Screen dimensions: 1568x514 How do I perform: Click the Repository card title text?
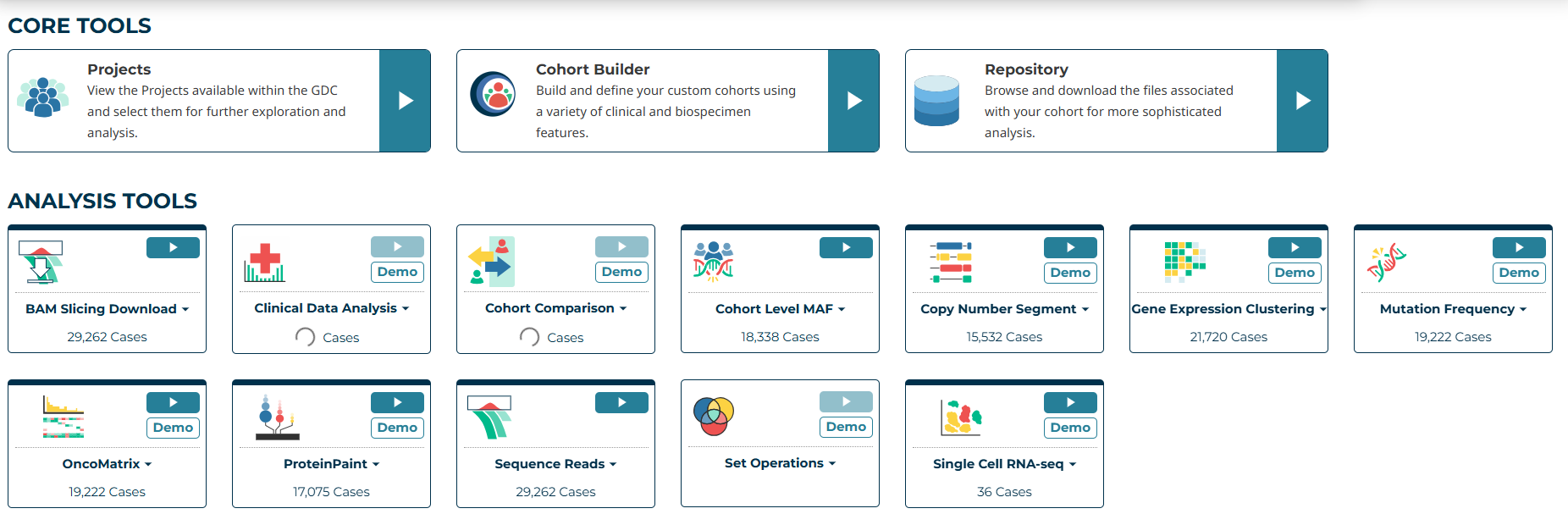click(x=1026, y=69)
